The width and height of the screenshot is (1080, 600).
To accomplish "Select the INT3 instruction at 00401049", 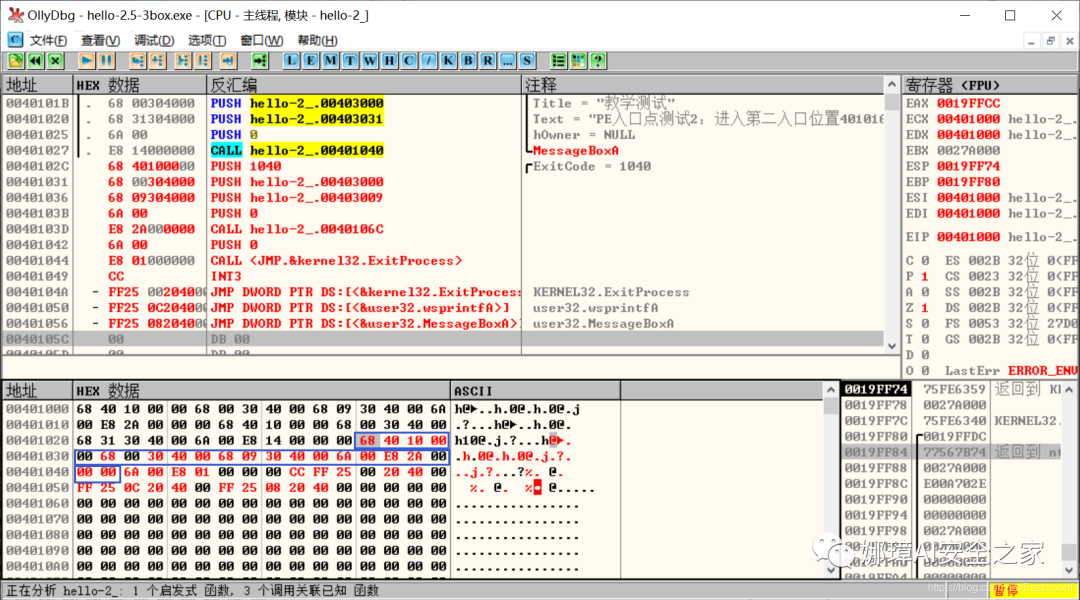I will click(226, 276).
